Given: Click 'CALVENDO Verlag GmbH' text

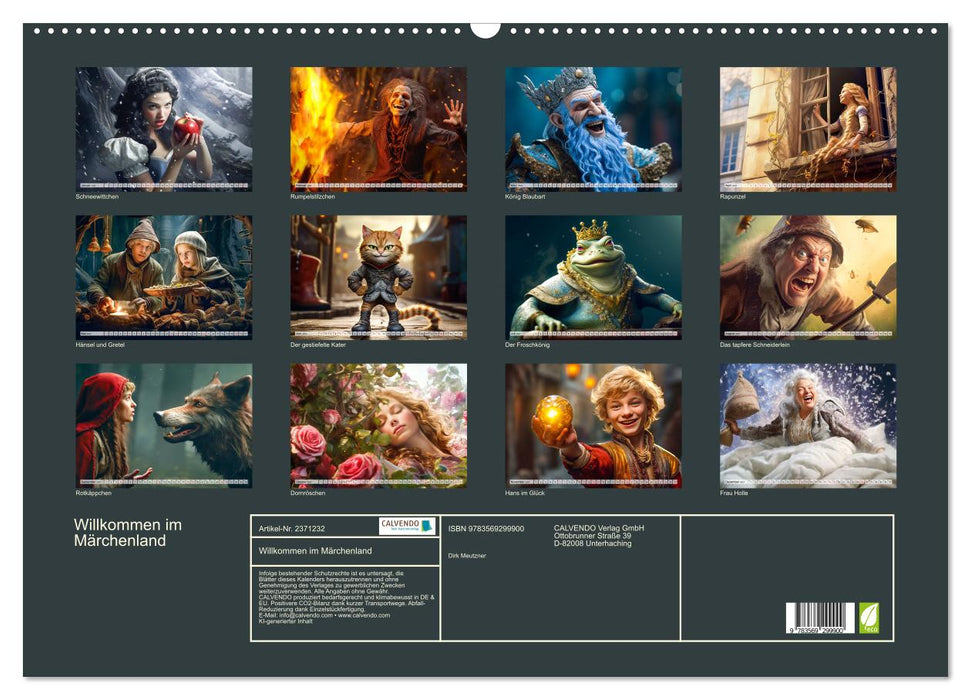Looking at the screenshot, I should (599, 528).
